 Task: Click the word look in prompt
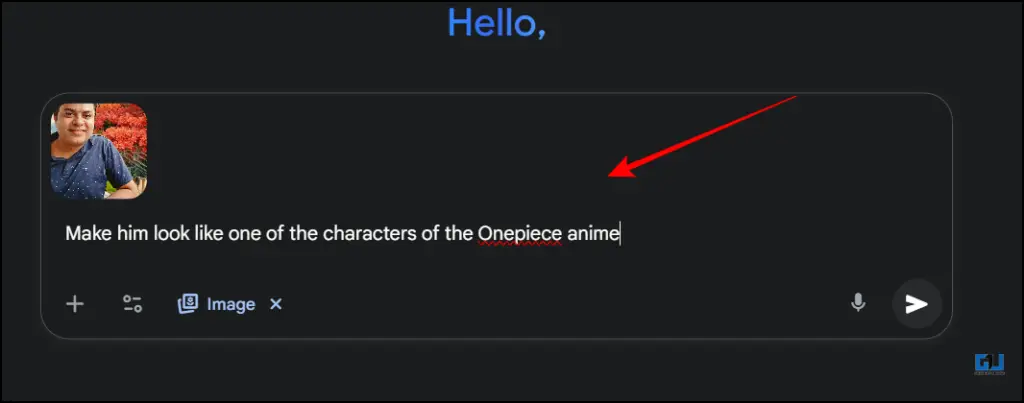[170, 233]
